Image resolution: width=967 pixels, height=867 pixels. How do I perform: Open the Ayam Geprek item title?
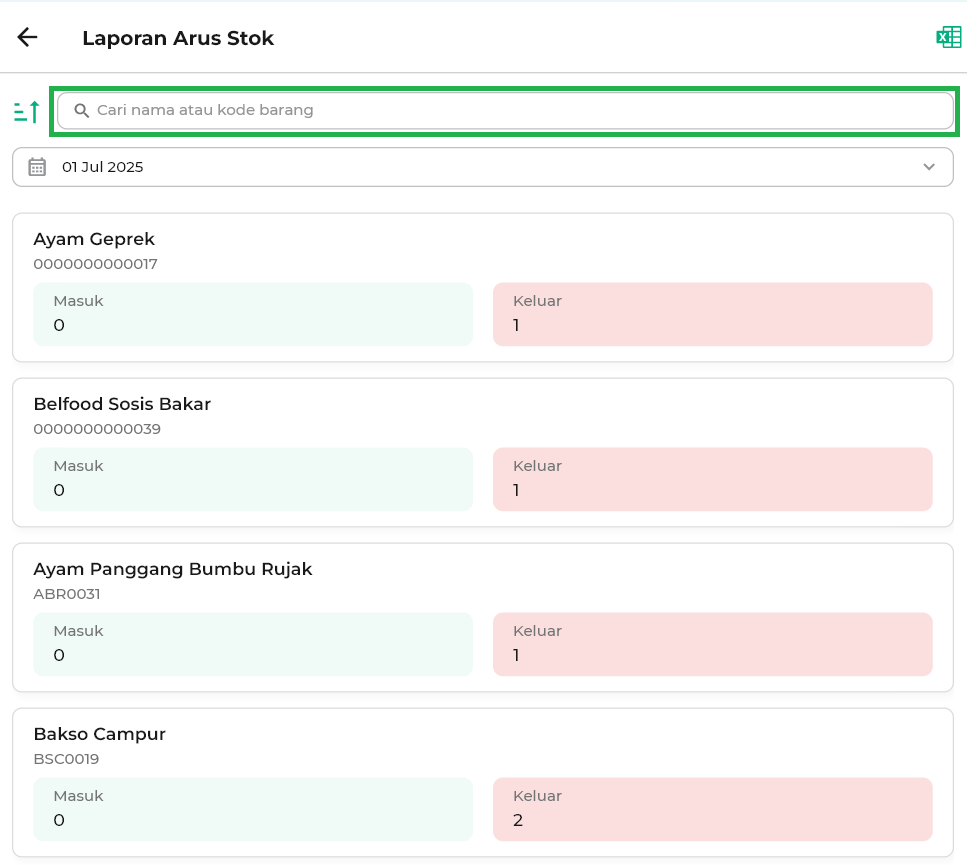pos(94,239)
